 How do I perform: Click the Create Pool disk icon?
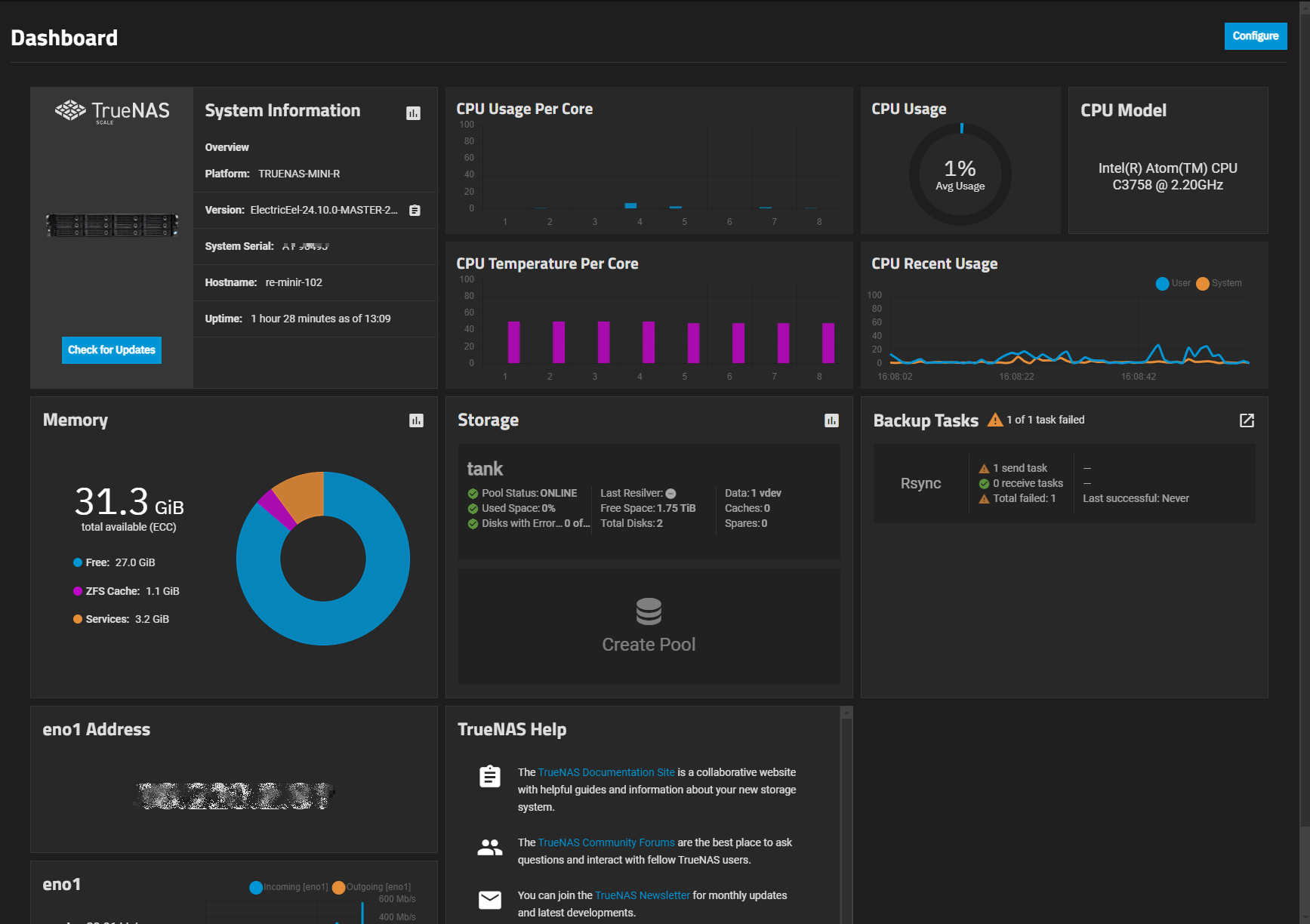[x=649, y=611]
